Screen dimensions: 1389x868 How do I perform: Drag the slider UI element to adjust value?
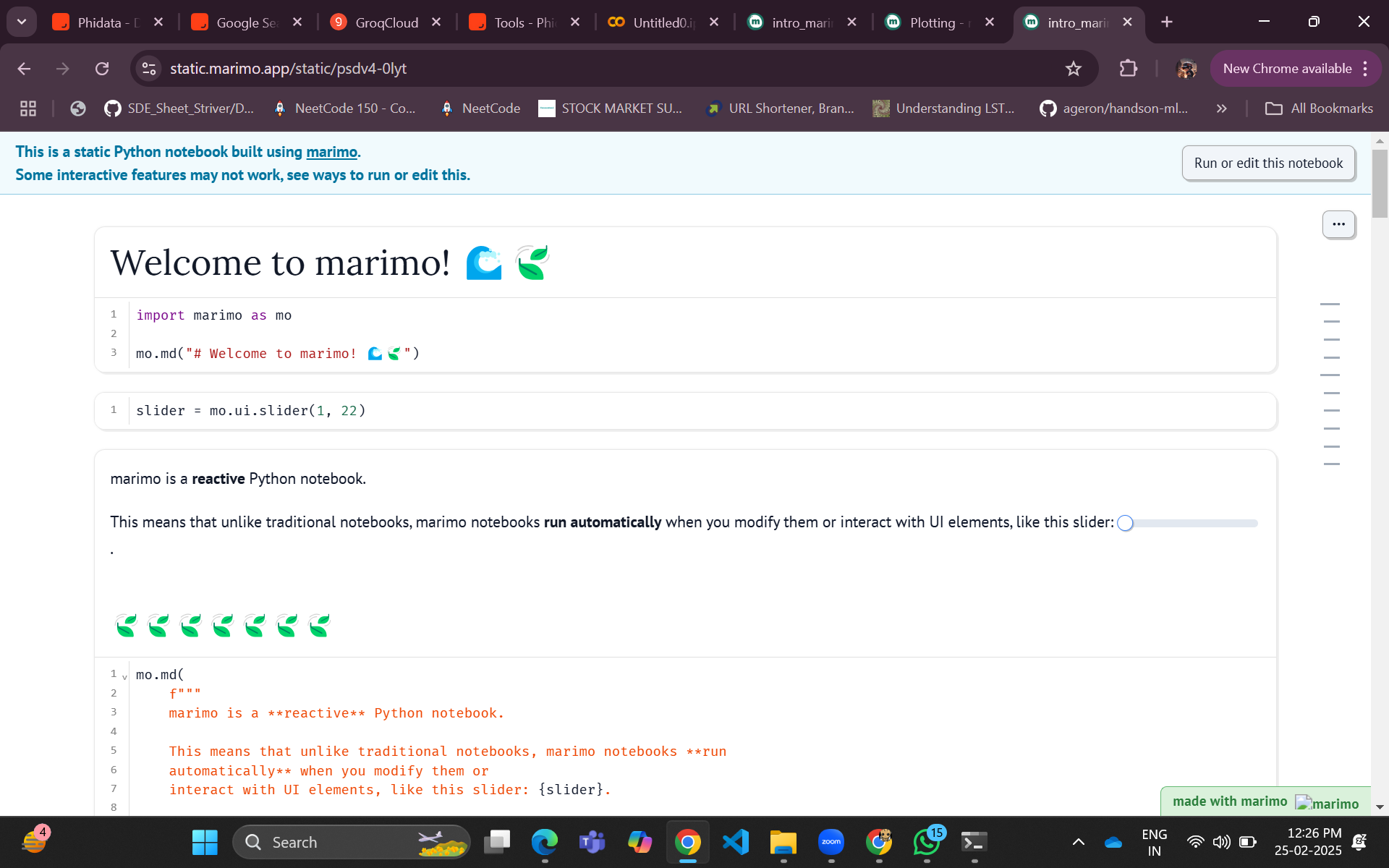pos(1127,522)
